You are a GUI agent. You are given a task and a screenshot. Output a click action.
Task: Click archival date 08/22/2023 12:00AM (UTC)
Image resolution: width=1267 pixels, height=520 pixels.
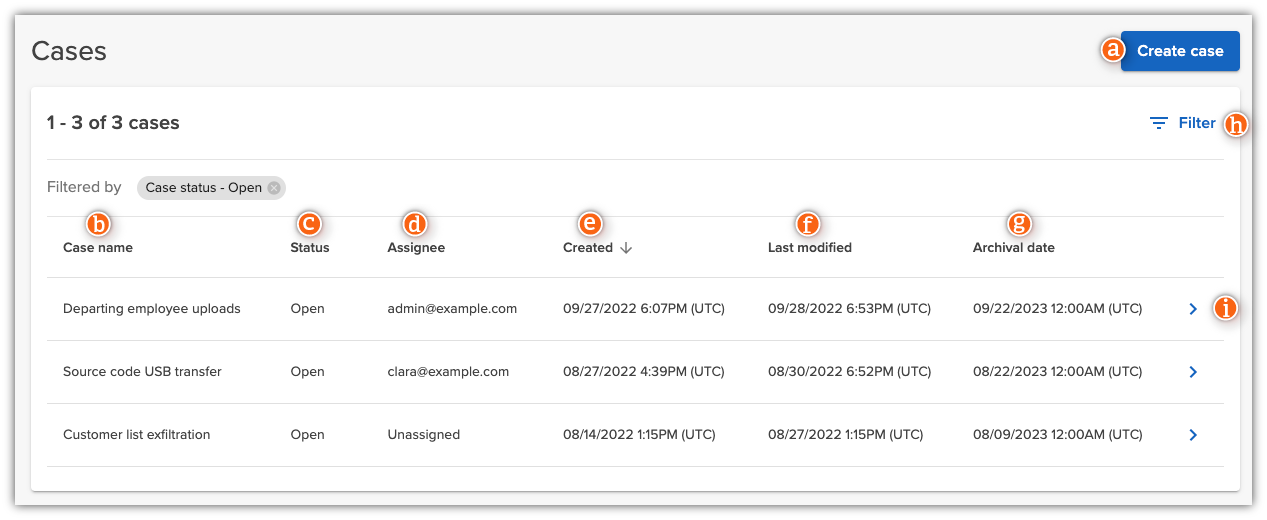[x=1058, y=372]
